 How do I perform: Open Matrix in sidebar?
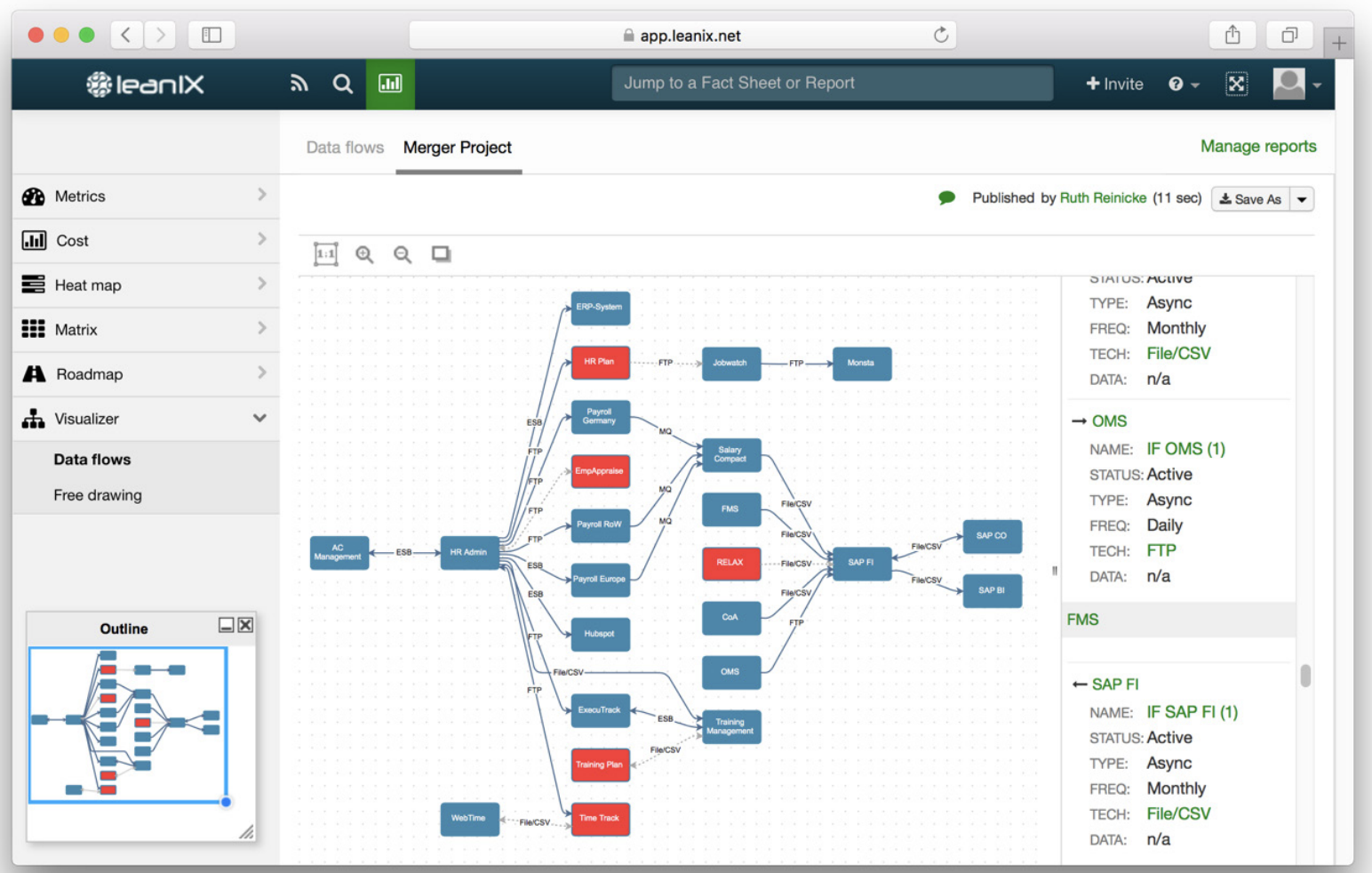pos(146,330)
